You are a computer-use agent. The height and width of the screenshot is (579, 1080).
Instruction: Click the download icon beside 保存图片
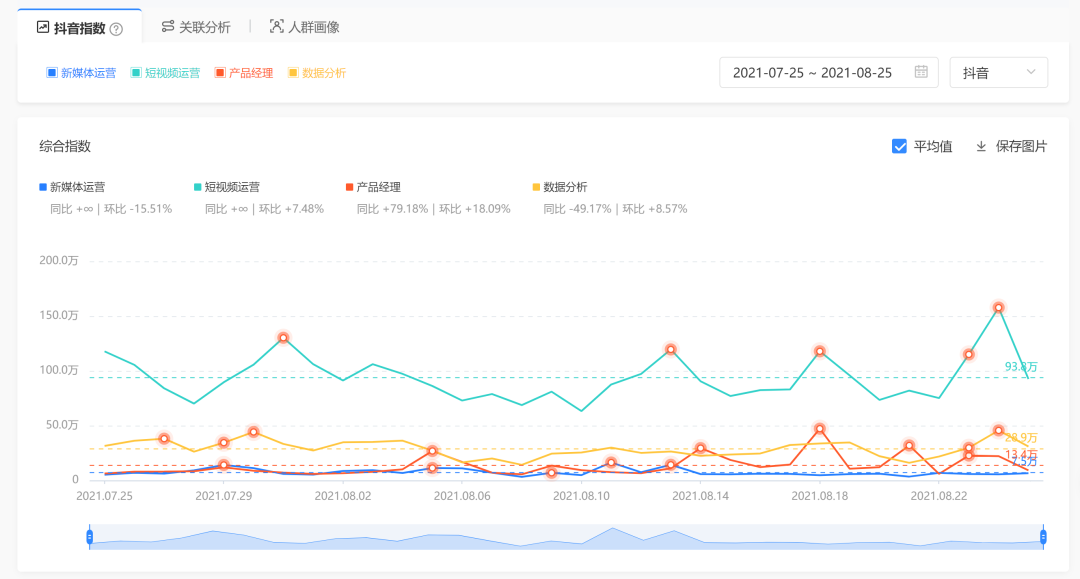981,146
